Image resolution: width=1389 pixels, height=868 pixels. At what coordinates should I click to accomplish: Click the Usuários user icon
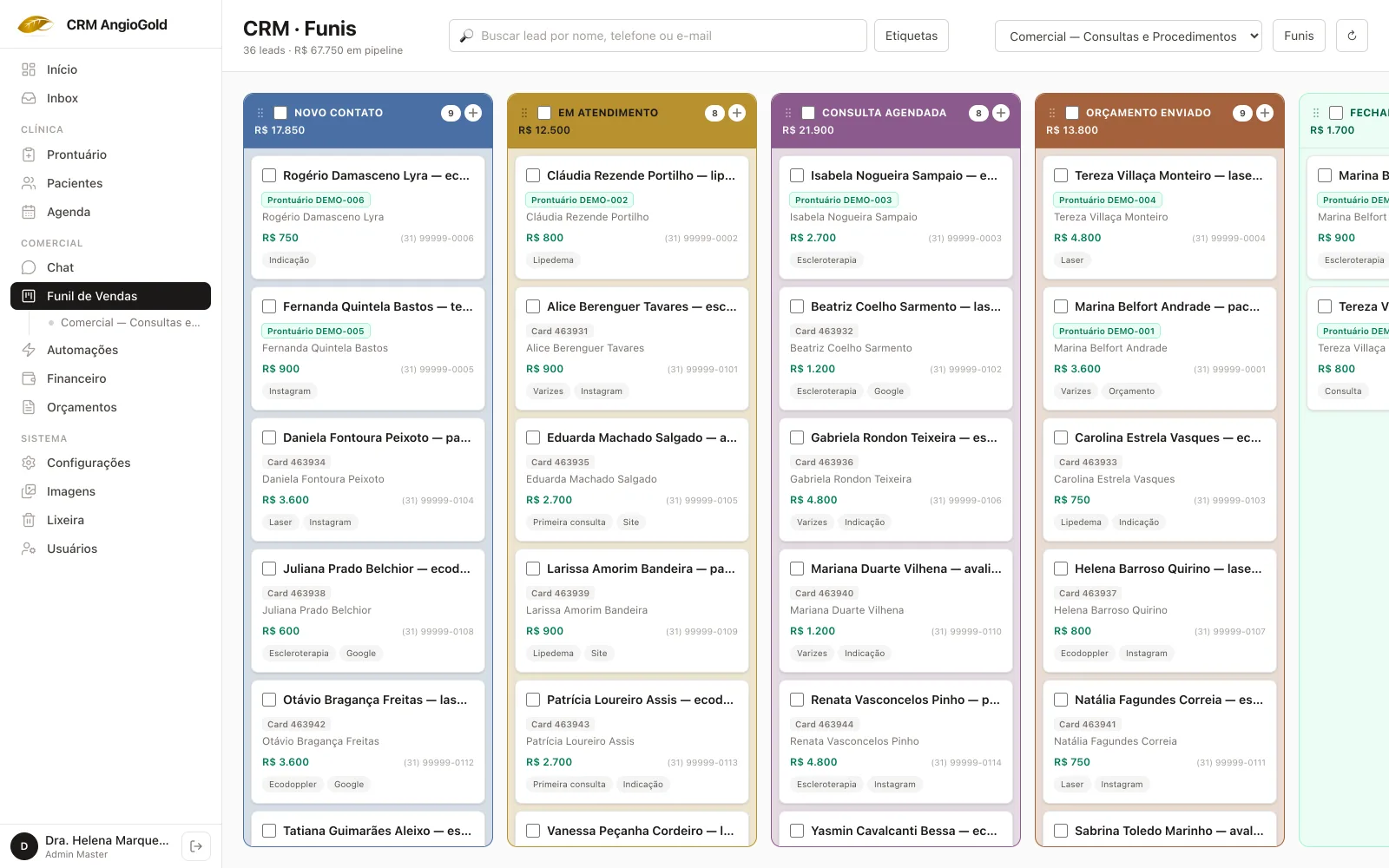[x=29, y=549]
